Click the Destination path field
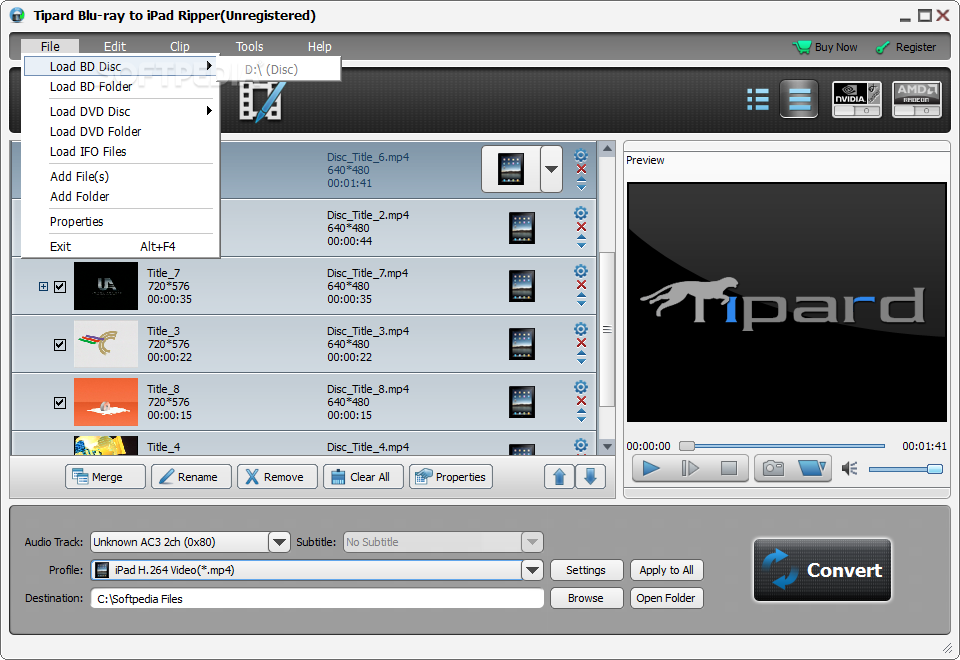 (x=317, y=598)
